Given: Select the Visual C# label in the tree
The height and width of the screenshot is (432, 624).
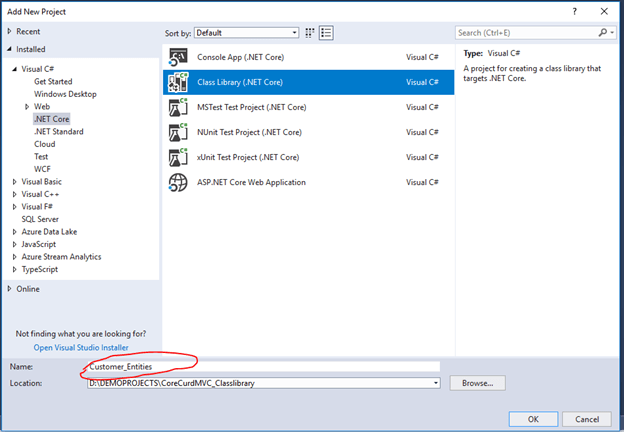Looking at the screenshot, I should pos(38,69).
